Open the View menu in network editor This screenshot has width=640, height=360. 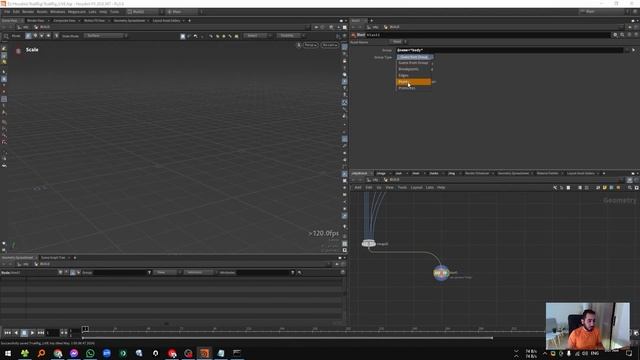pyautogui.click(x=389, y=187)
